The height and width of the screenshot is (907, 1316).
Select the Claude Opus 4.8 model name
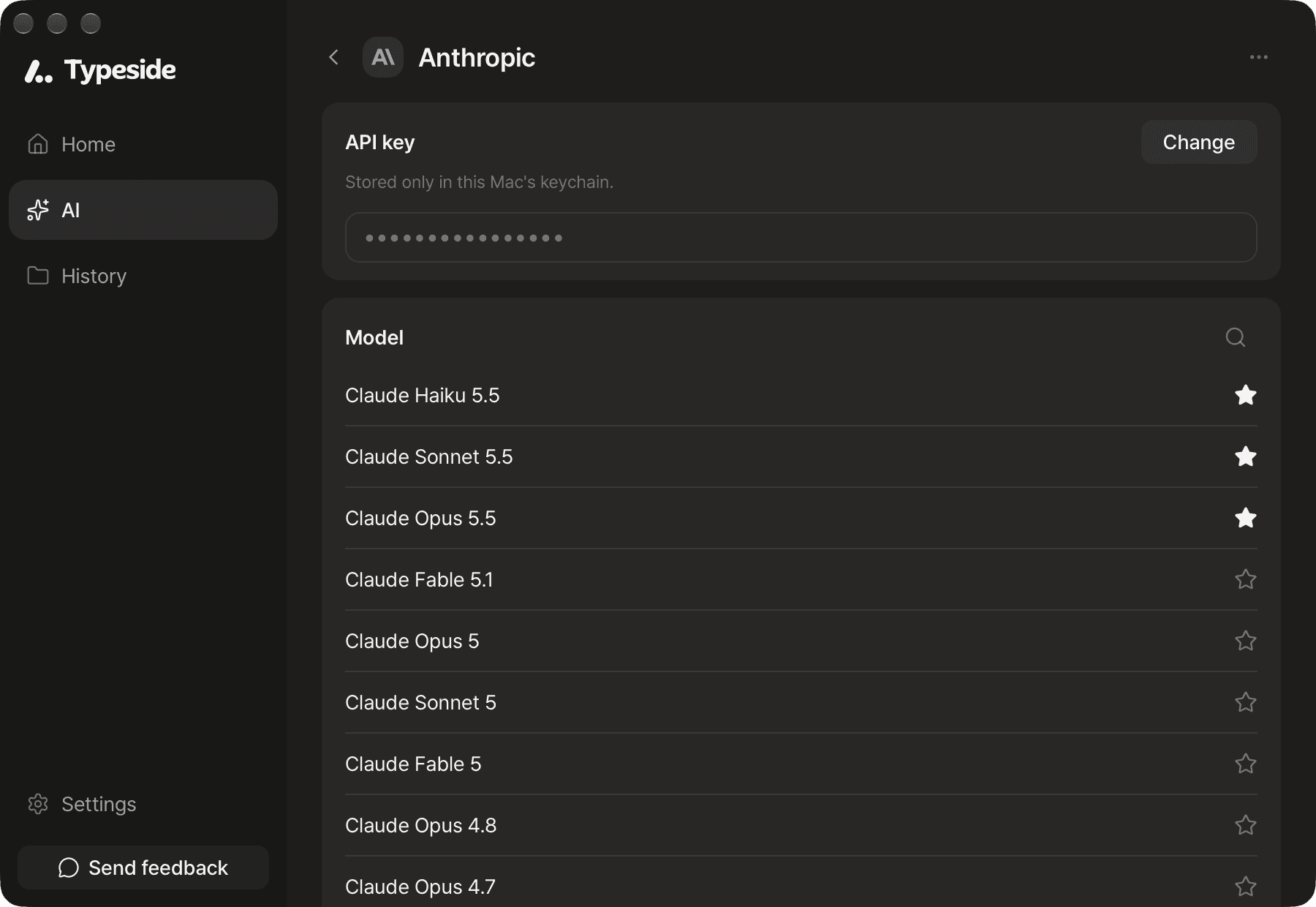pyautogui.click(x=421, y=825)
